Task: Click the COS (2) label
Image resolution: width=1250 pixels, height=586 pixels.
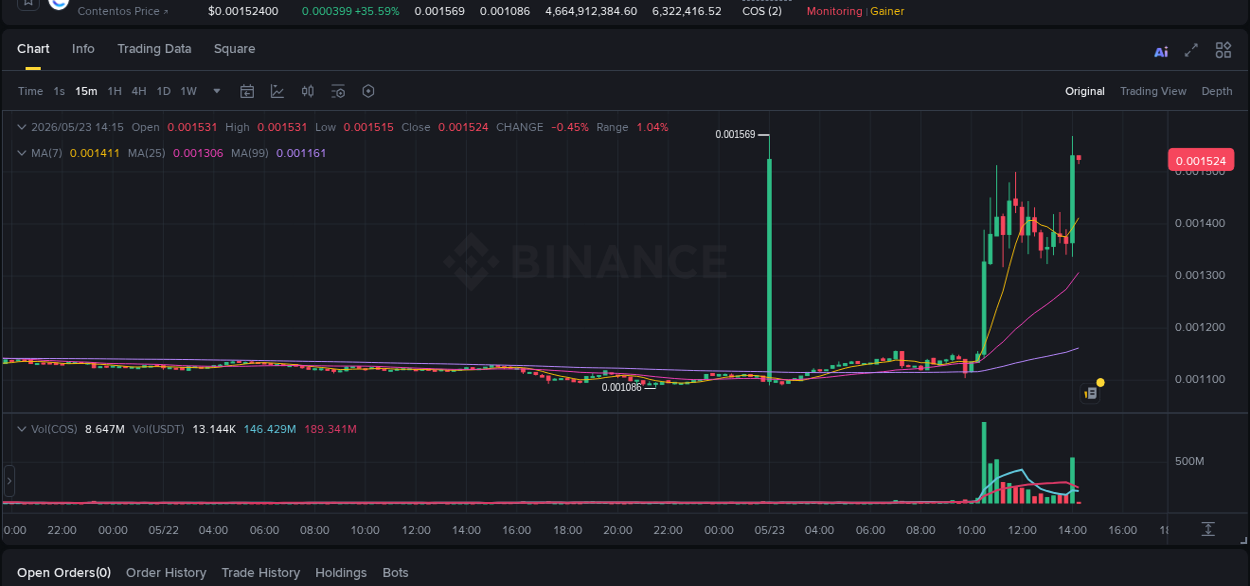Action: (762, 11)
